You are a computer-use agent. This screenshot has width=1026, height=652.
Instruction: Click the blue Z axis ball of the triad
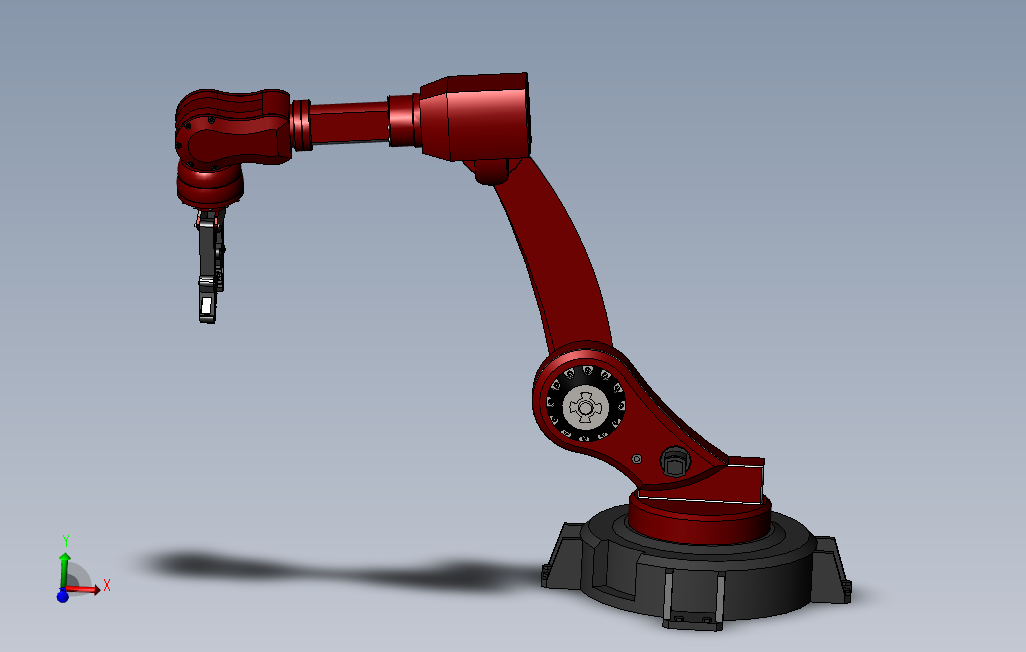pyautogui.click(x=63, y=596)
